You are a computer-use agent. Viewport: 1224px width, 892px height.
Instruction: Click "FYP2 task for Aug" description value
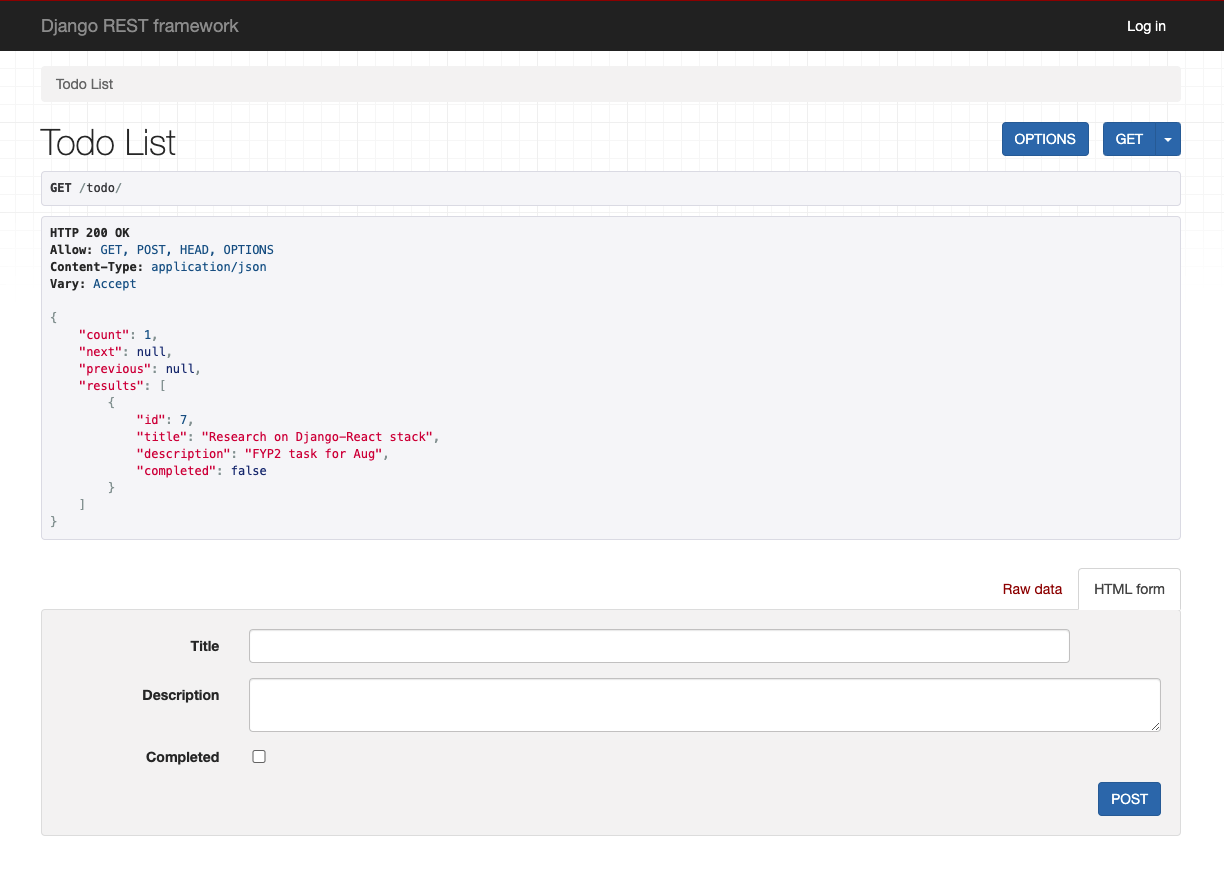click(x=313, y=454)
